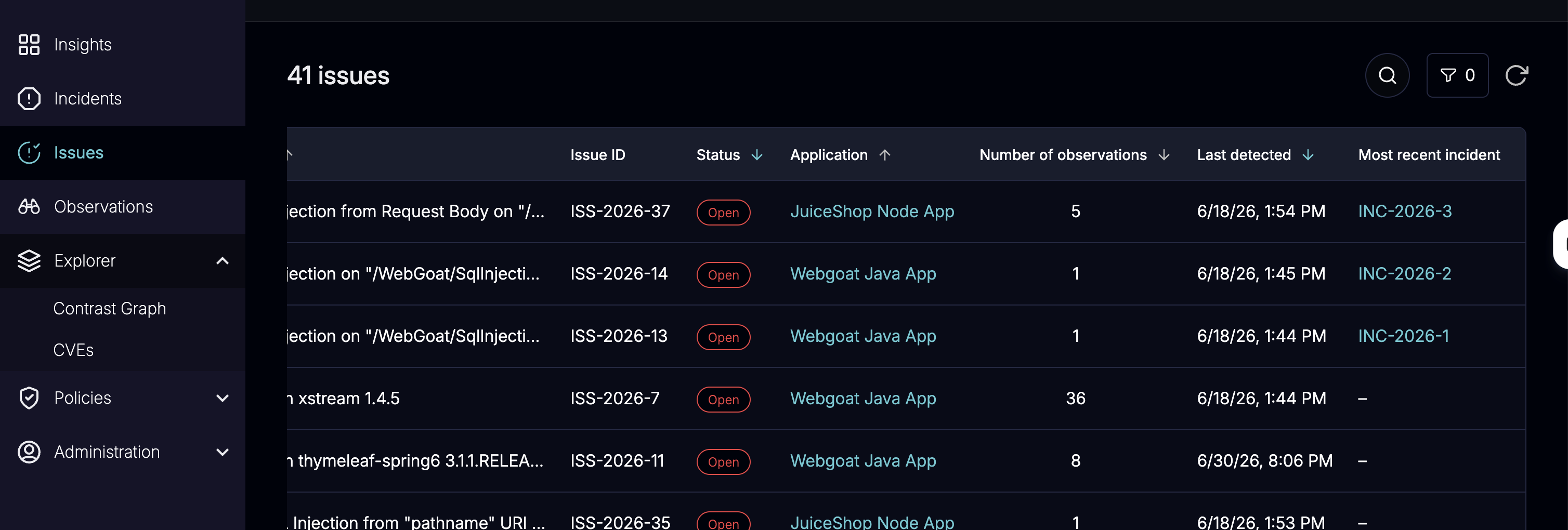Click issue ID ISS-2026-13
This screenshot has width=1568, height=530.
pyautogui.click(x=619, y=336)
